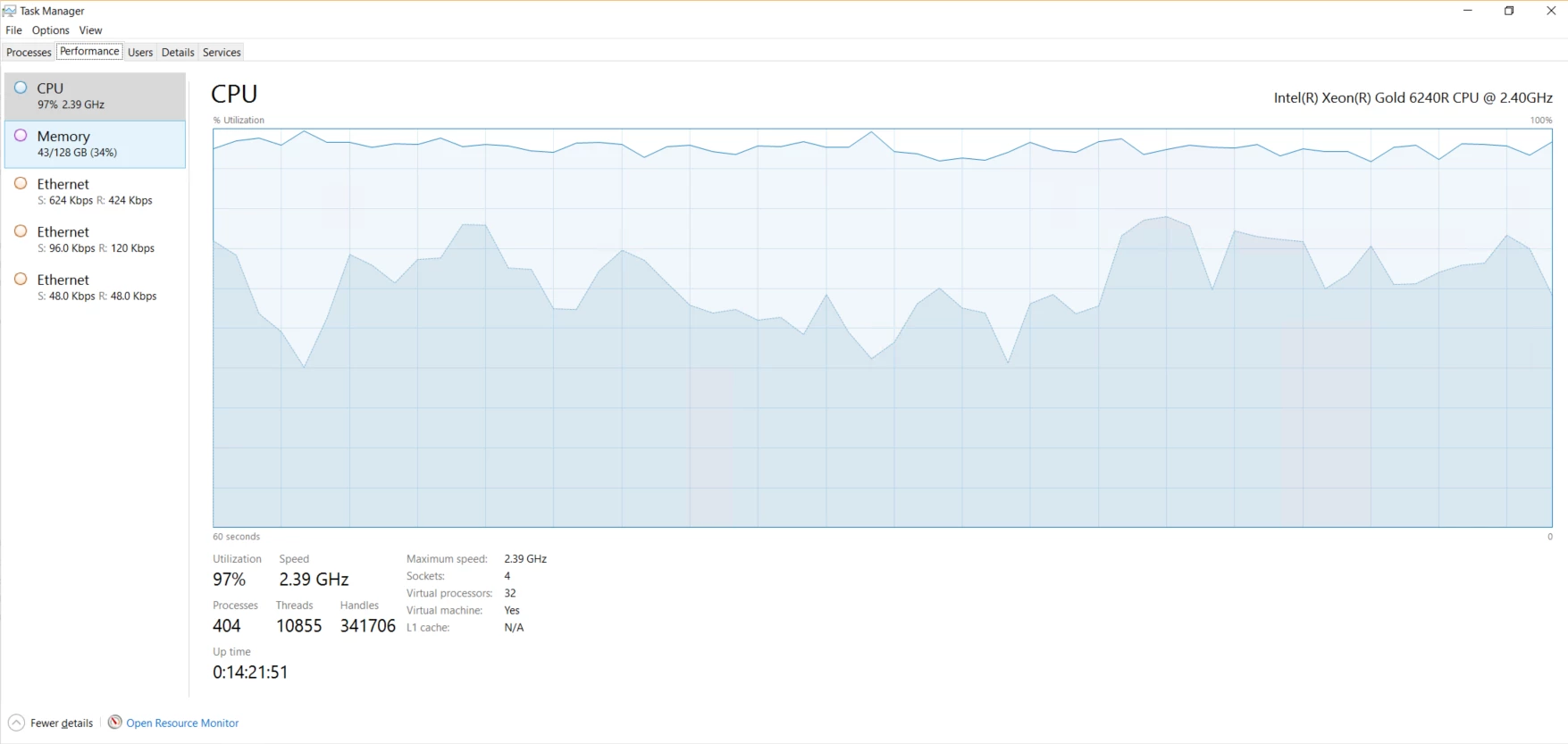
Task: Click the Task Manager app icon in title bar
Action: [x=9, y=11]
